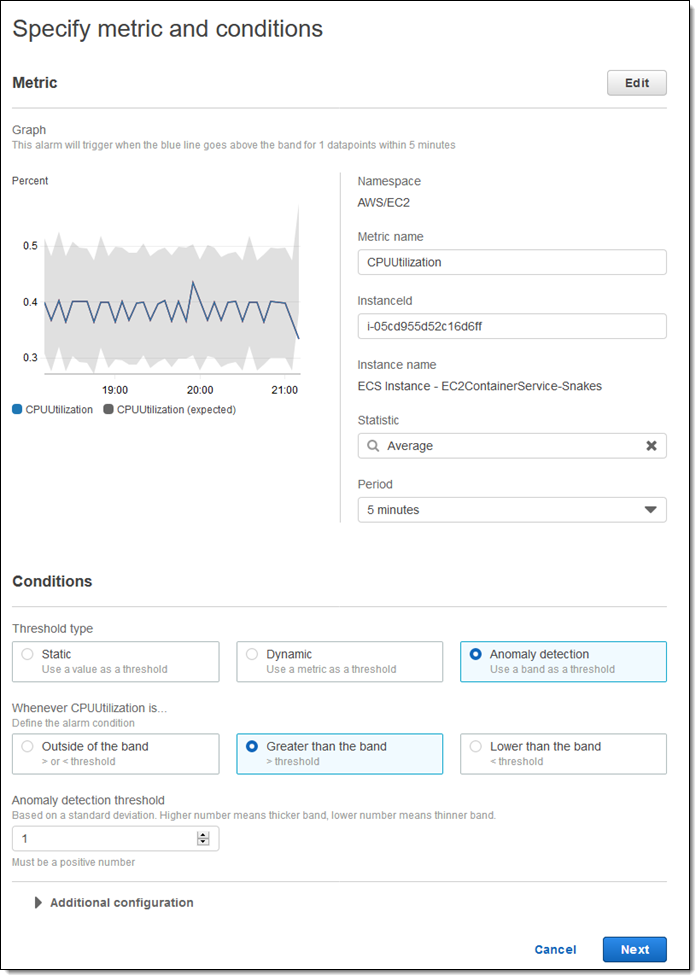The height and width of the screenshot is (980, 700).
Task: Open the Period dropdown
Action: pyautogui.click(x=512, y=510)
